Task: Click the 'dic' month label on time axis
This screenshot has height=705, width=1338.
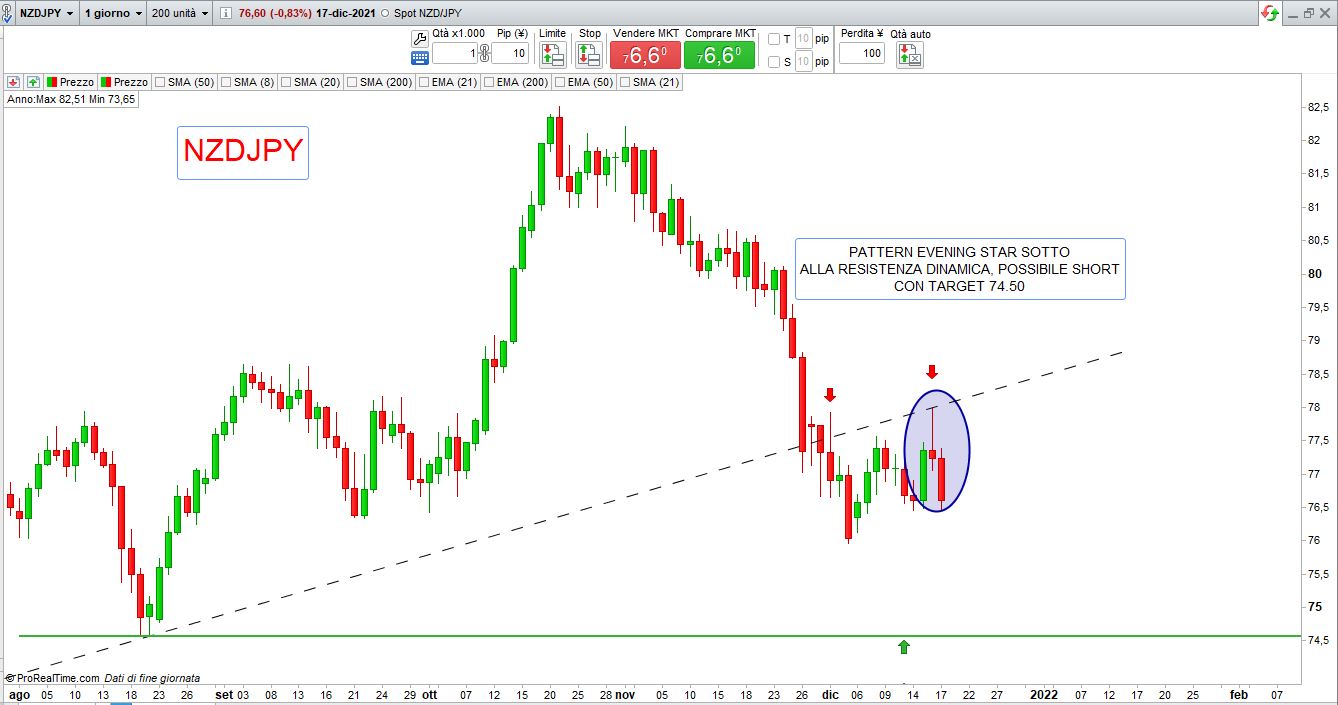Action: 830,694
